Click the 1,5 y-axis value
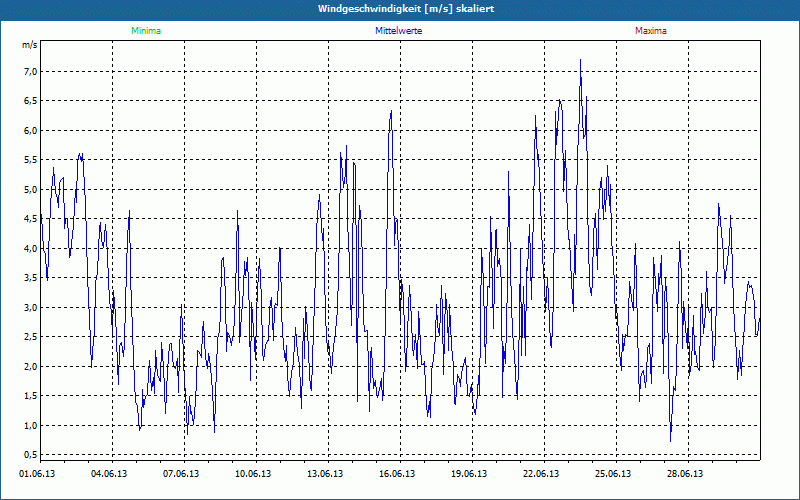 (x=32, y=396)
